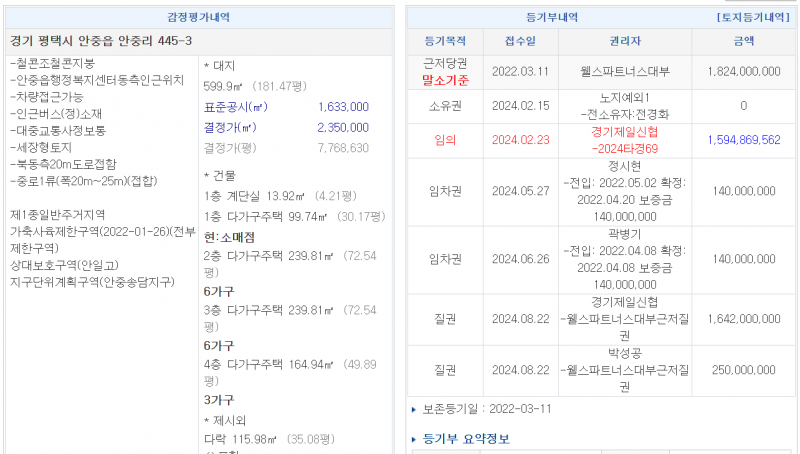Click the 1,594,869,562 claim amount
Screen dimensions: 800x454
pos(743,140)
